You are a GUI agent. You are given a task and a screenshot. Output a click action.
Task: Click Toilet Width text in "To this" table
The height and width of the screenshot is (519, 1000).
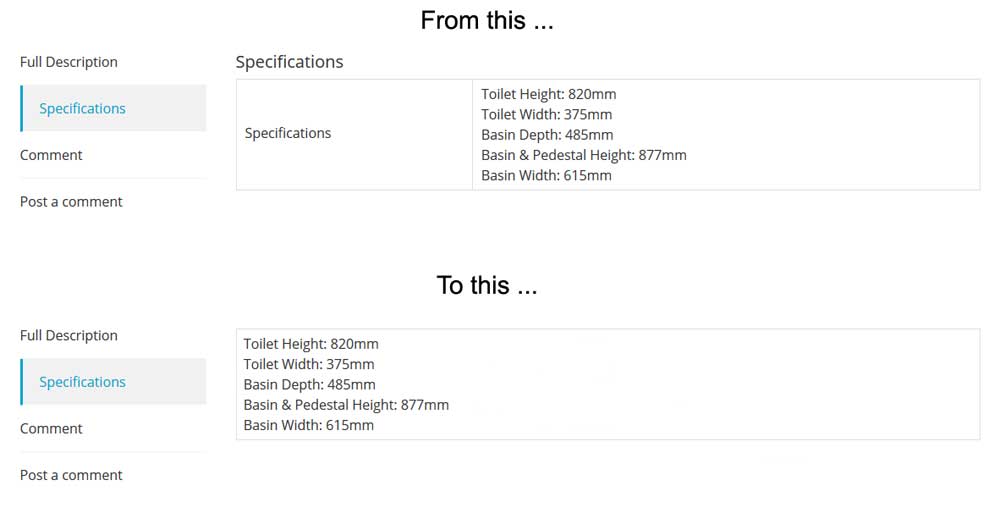(x=309, y=364)
